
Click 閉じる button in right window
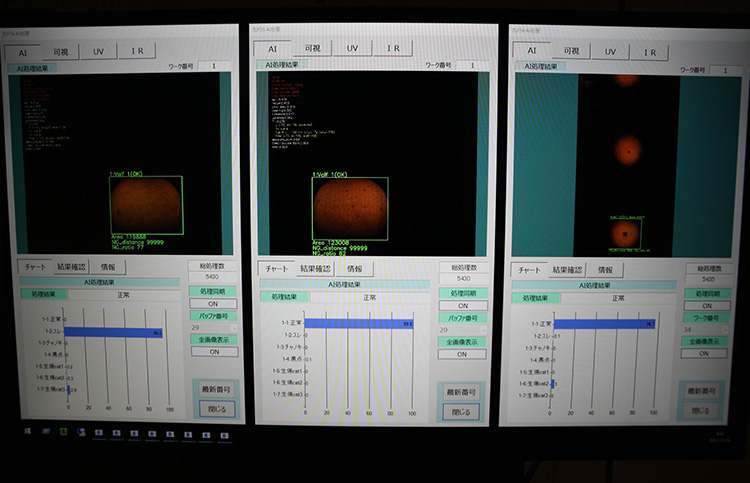700,410
